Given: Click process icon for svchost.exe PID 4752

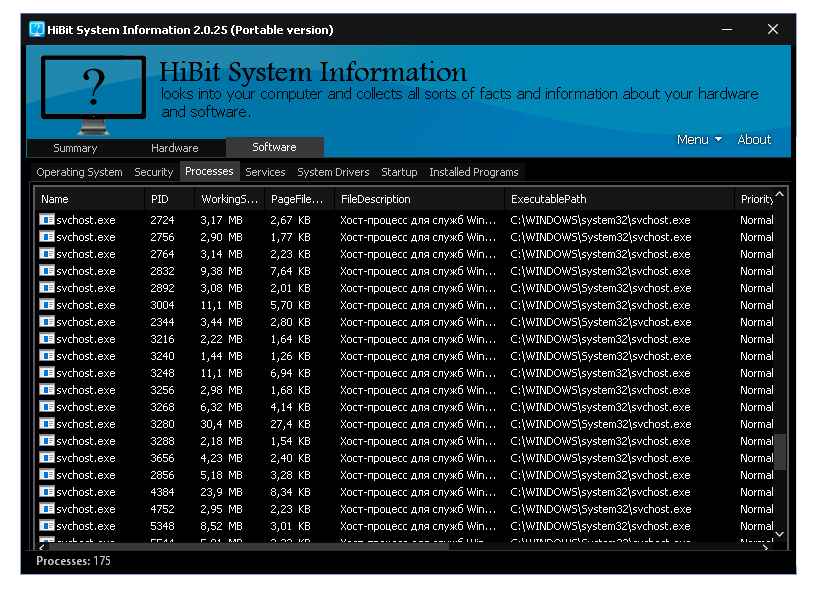Looking at the screenshot, I should [47, 509].
